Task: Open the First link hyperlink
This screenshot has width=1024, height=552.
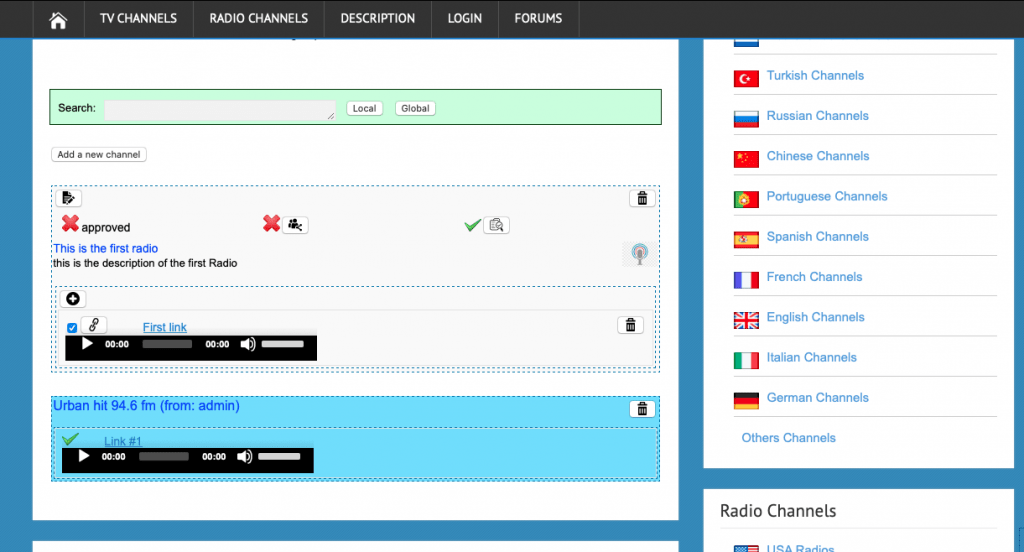Action: click(x=165, y=327)
